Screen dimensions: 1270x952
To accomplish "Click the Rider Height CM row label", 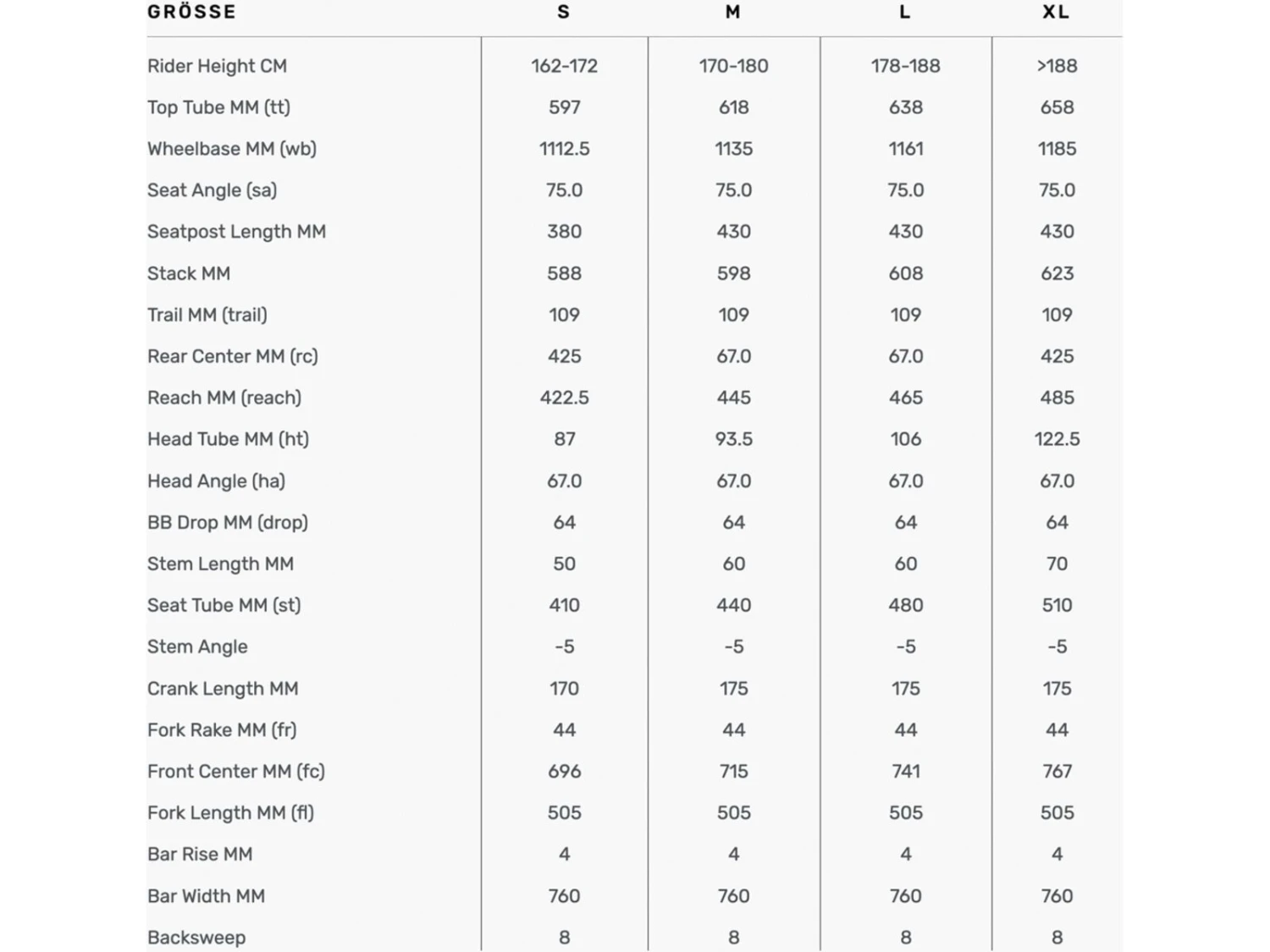I will (x=217, y=66).
